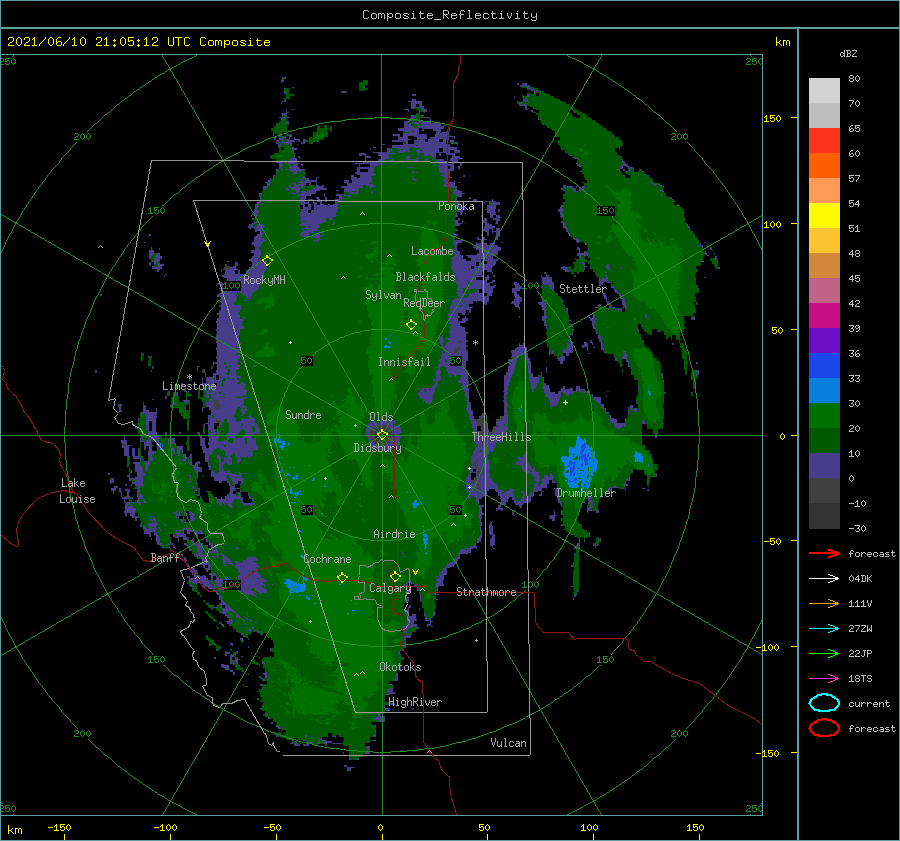900x841 pixels.
Task: Pick the light grey 80 dBZ swatch
Action: [x=824, y=91]
